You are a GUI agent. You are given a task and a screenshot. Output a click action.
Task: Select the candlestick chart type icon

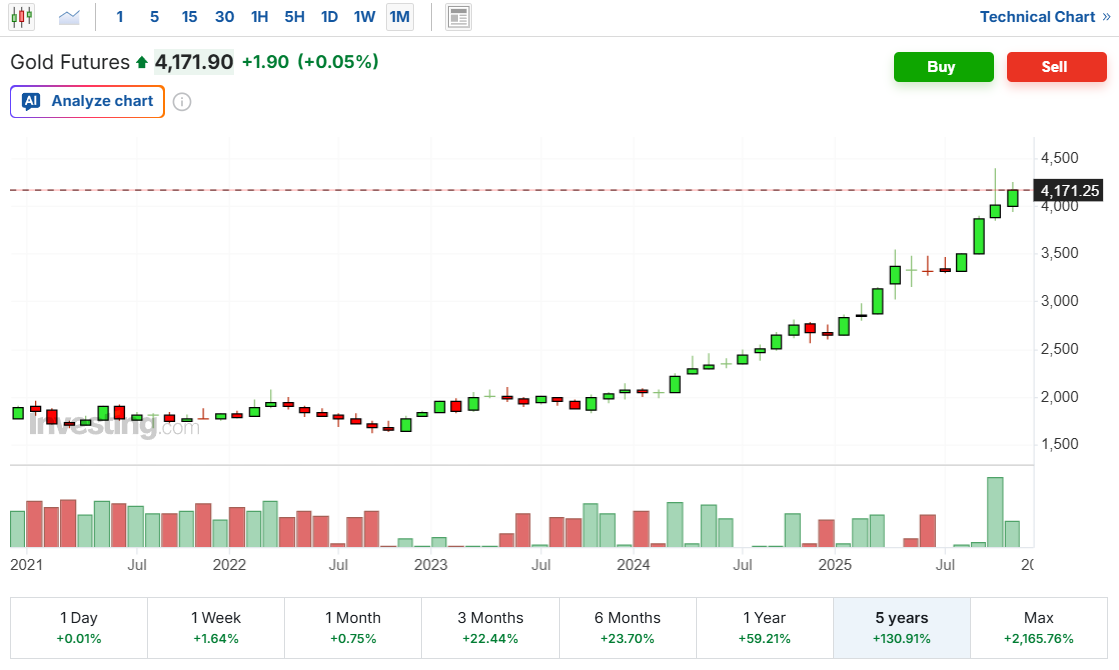(x=22, y=17)
